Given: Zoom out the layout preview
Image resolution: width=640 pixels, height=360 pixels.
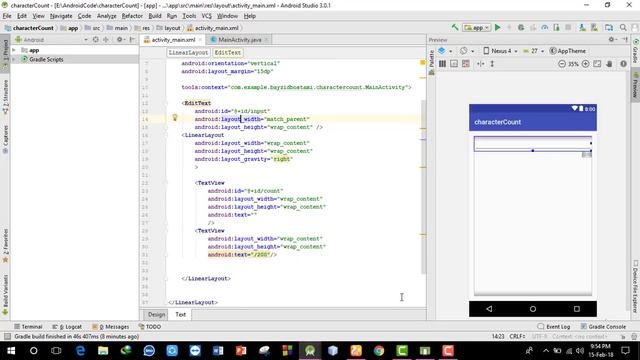Looking at the screenshot, I should 562,64.
